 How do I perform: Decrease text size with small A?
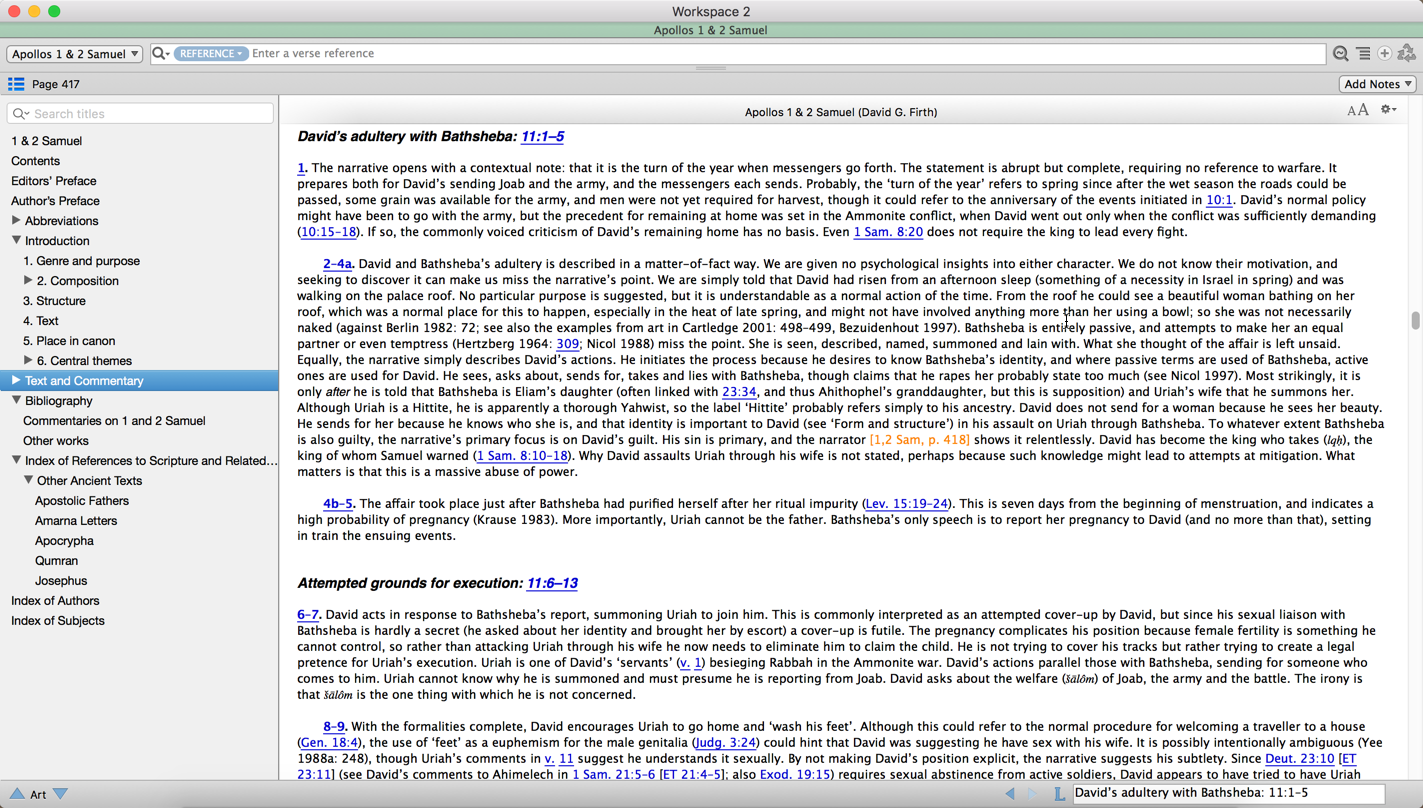[x=1352, y=111]
